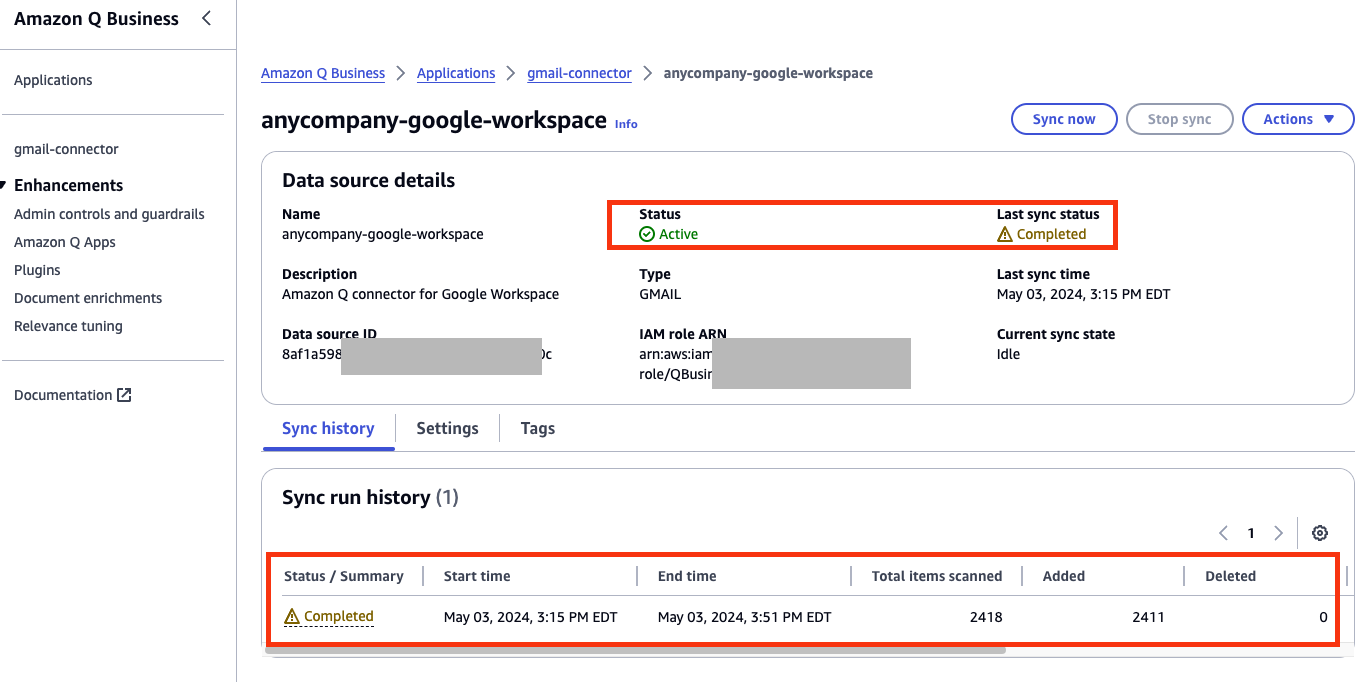Viewport: 1363px width, 682px height.
Task: Click the anycompany-google-workspace page title
Action: coord(434,120)
